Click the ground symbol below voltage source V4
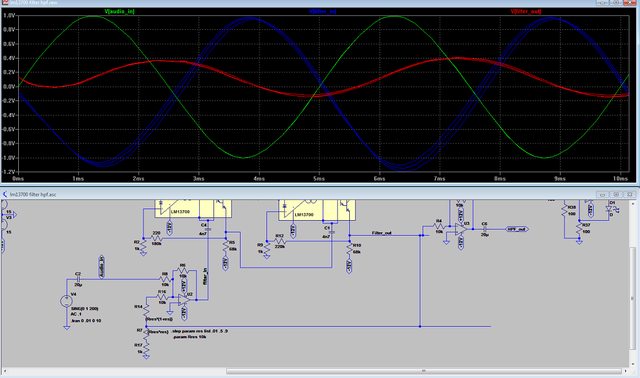The width and height of the screenshot is (640, 378). (67, 327)
